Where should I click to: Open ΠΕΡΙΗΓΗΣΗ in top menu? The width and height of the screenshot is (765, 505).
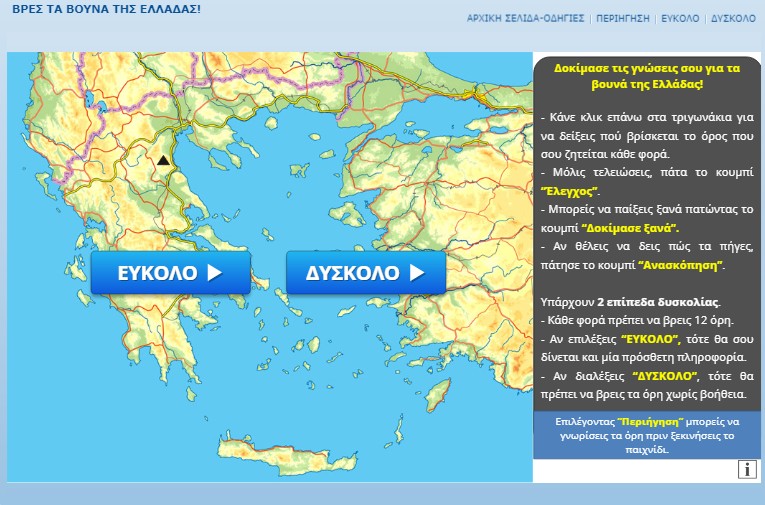pyautogui.click(x=623, y=19)
